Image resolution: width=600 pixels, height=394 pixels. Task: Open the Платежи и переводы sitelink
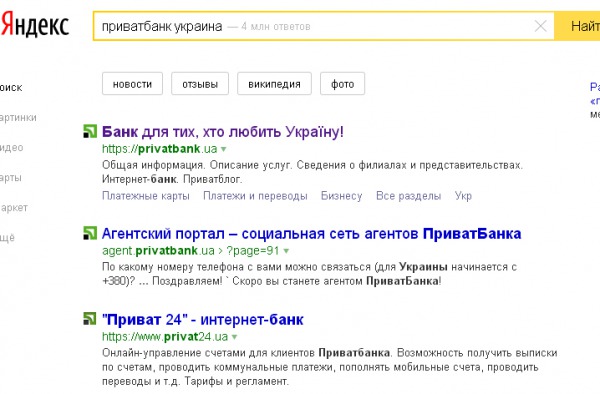tap(255, 195)
